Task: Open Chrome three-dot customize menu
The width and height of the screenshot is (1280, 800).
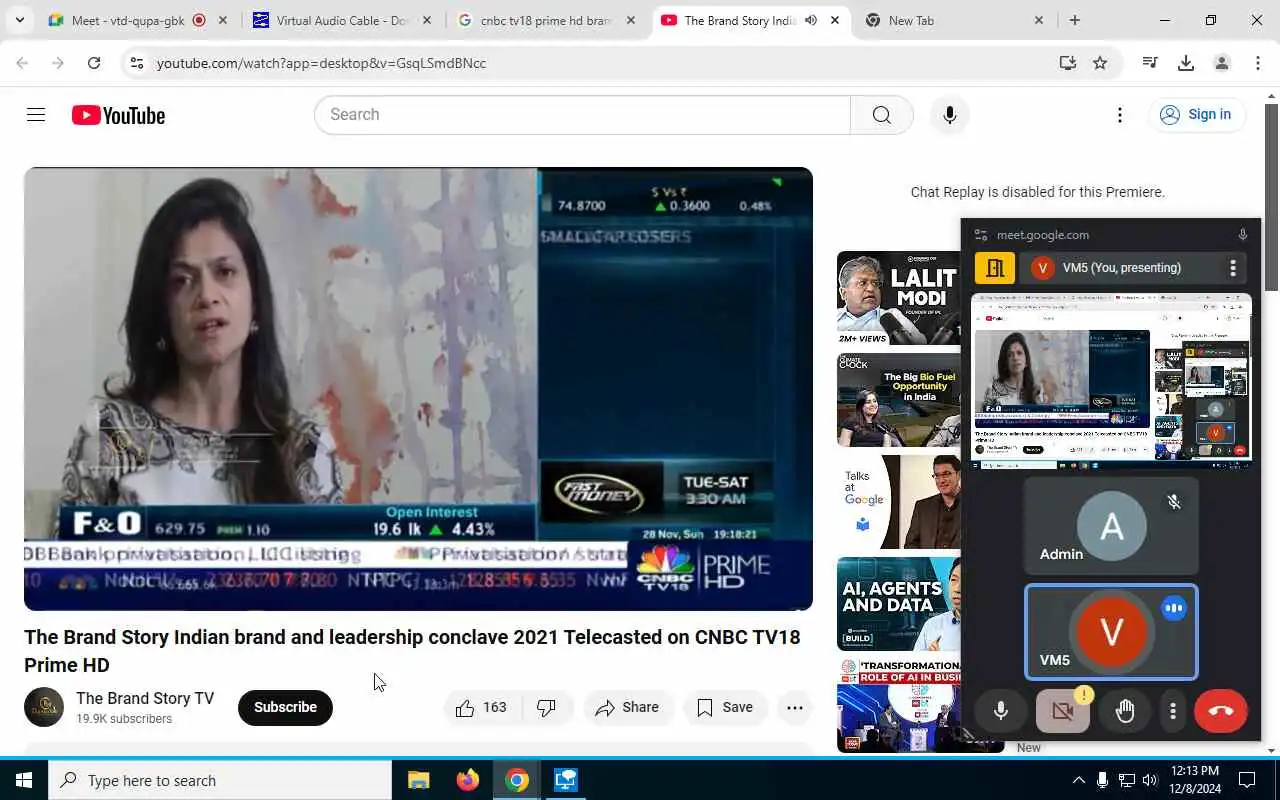Action: click(x=1257, y=63)
